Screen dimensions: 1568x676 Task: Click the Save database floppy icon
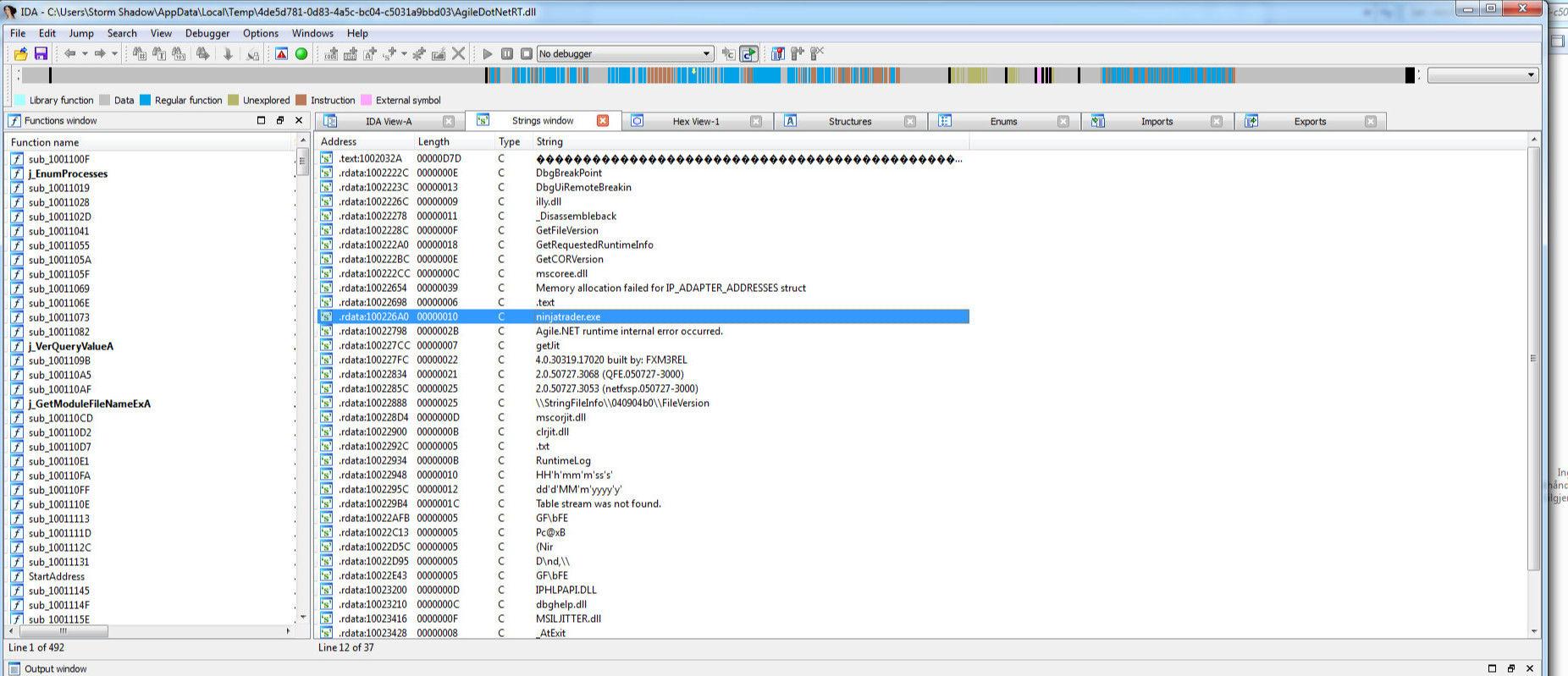tap(41, 53)
